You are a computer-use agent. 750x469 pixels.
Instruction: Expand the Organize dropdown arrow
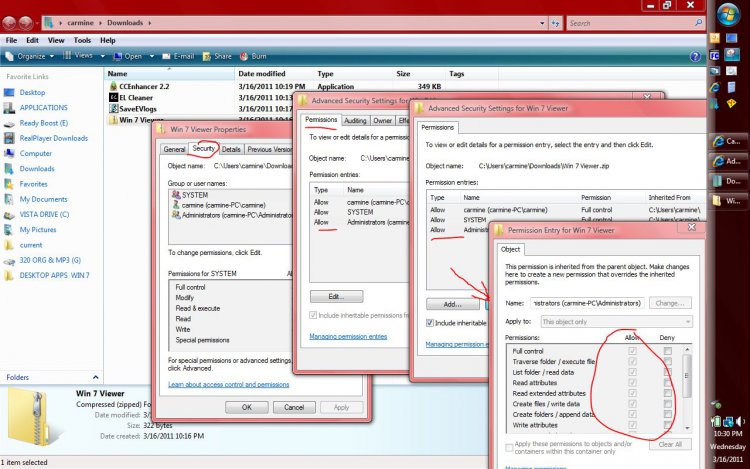pyautogui.click(x=52, y=56)
